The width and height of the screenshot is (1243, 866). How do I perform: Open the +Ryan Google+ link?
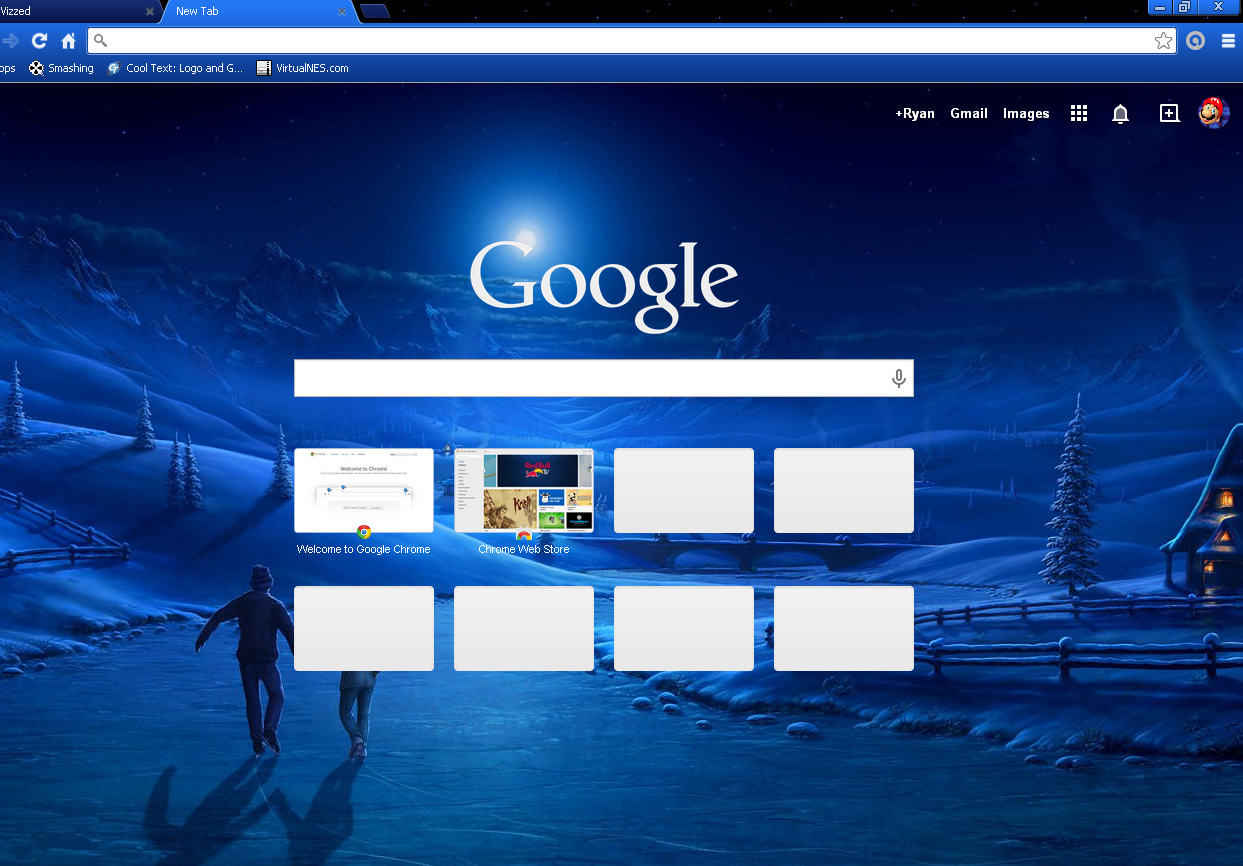tap(915, 113)
